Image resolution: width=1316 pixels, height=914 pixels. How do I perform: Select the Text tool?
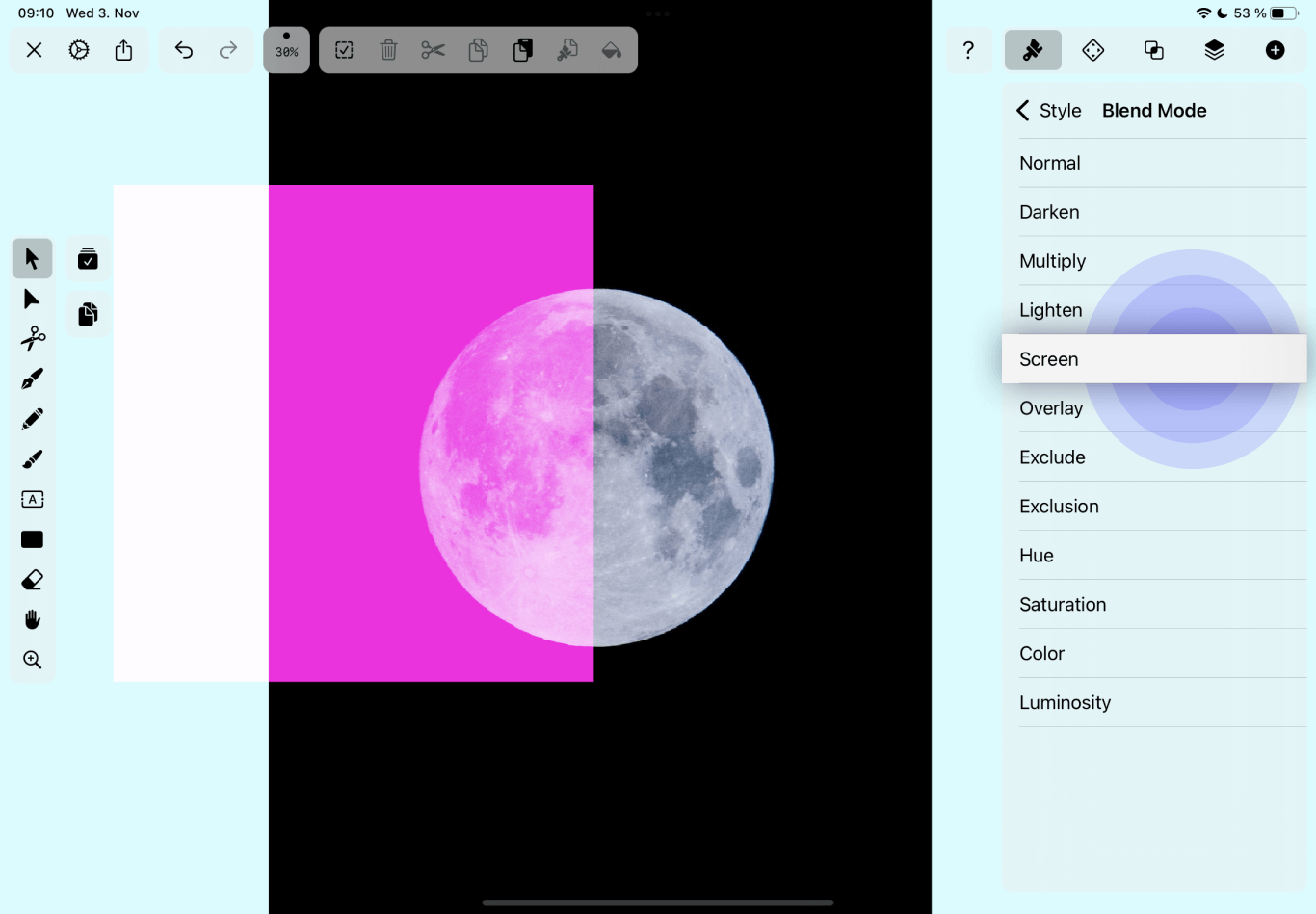32,499
